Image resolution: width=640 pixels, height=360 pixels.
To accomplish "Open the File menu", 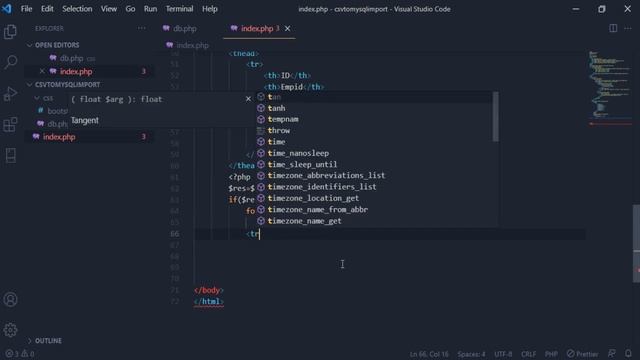I will [27, 9].
